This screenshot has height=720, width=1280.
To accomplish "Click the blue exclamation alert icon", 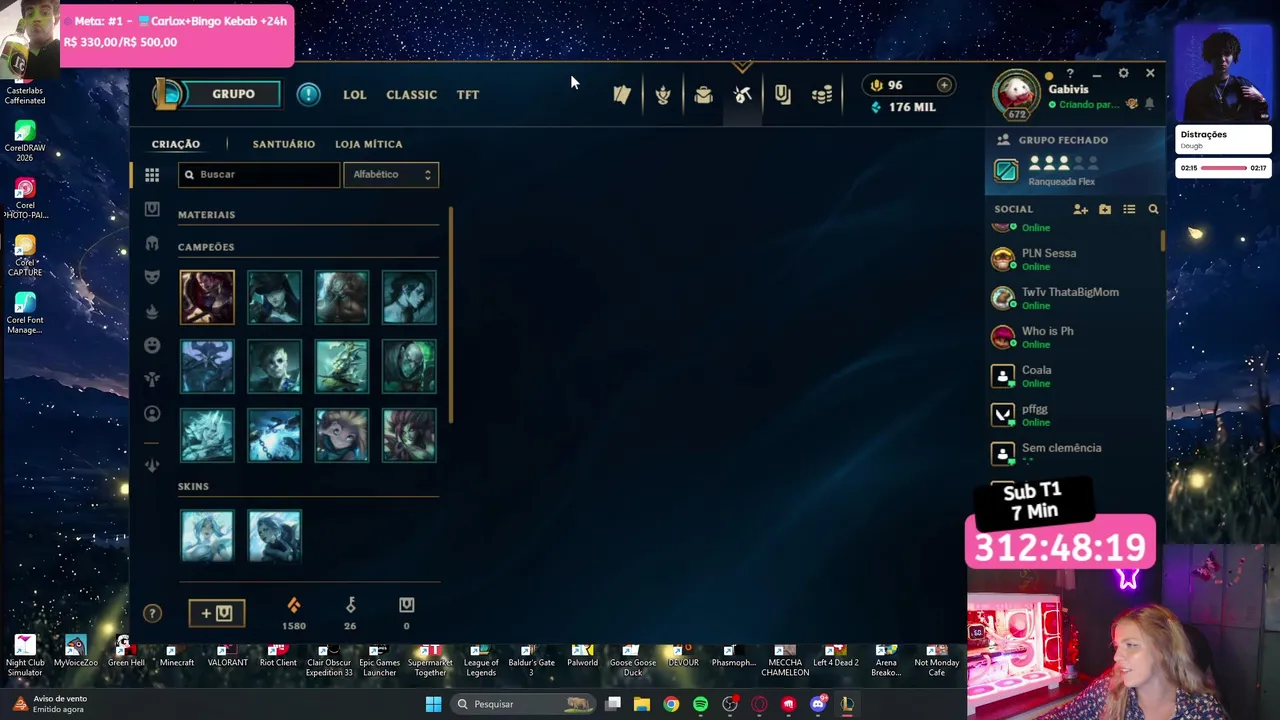I will [x=308, y=94].
